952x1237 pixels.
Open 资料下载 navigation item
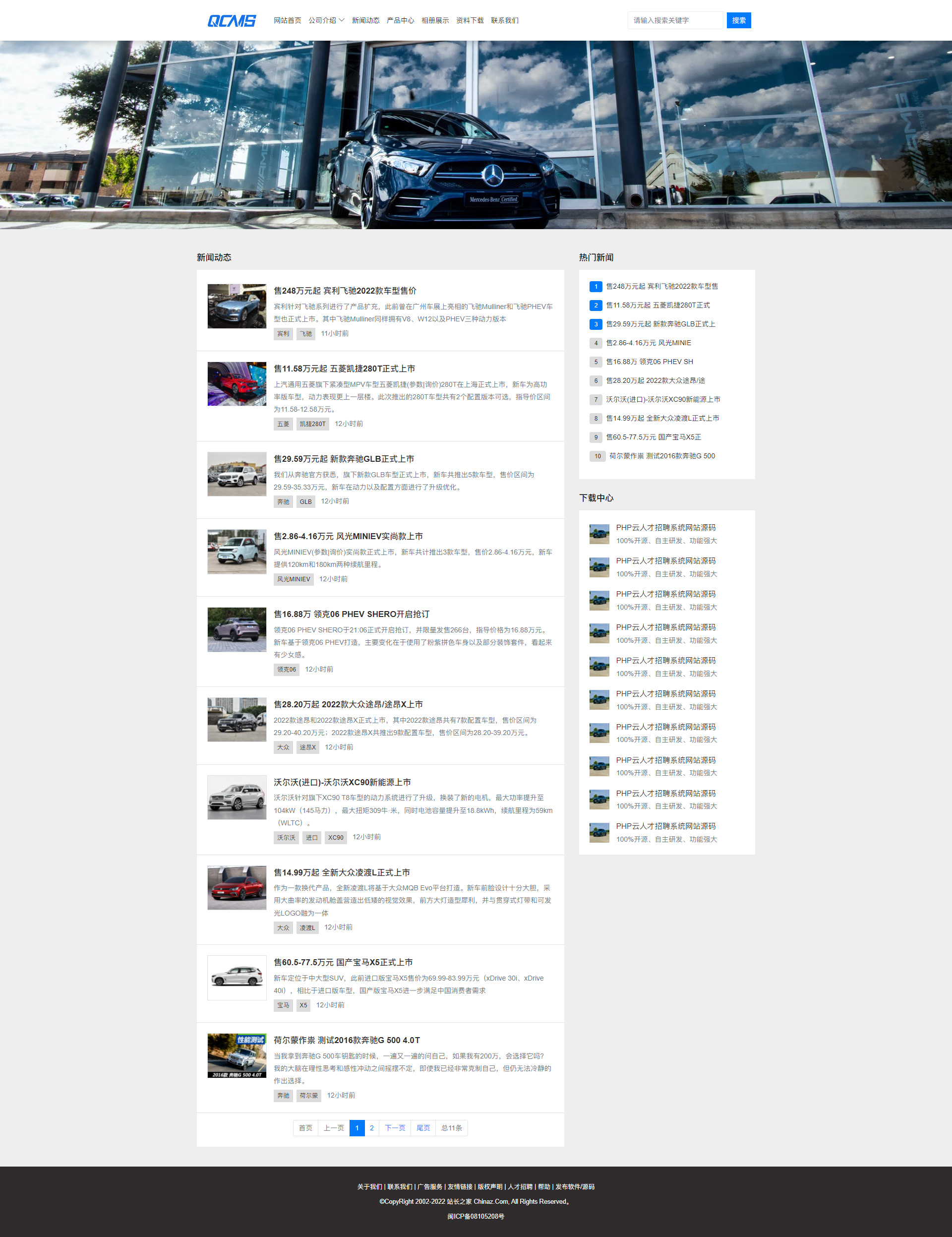point(470,20)
